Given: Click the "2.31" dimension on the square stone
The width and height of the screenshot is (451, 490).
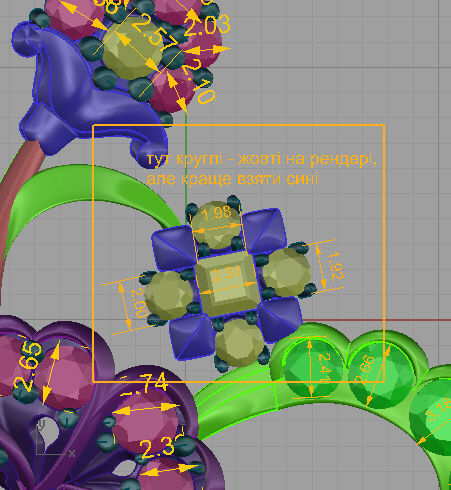Looking at the screenshot, I should (x=226, y=274).
